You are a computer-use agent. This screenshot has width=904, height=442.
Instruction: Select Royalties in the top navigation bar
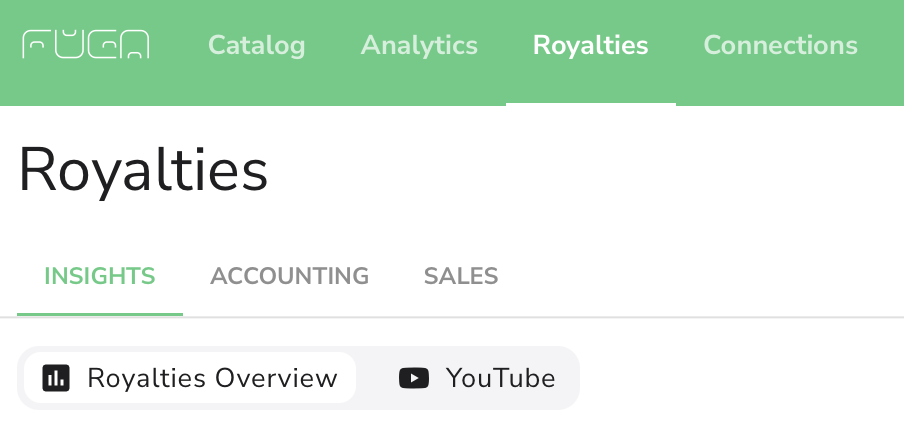coord(590,45)
